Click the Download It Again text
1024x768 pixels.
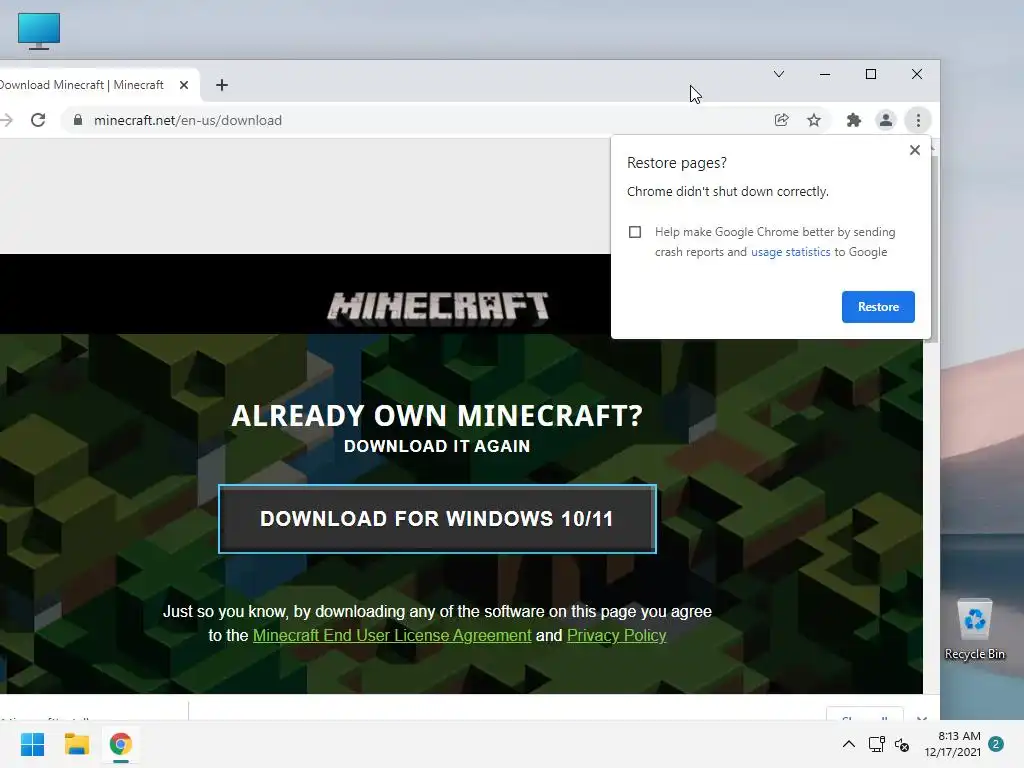(x=437, y=446)
